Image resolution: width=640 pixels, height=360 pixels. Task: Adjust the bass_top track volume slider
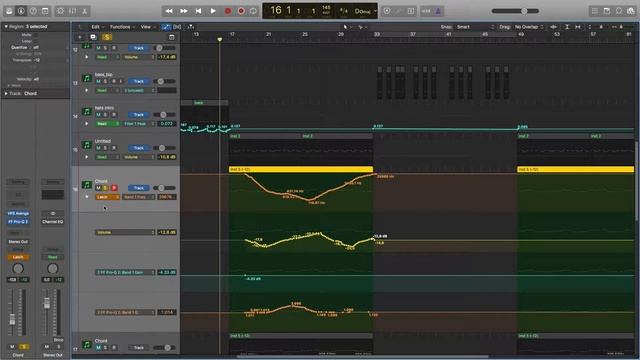click(164, 81)
